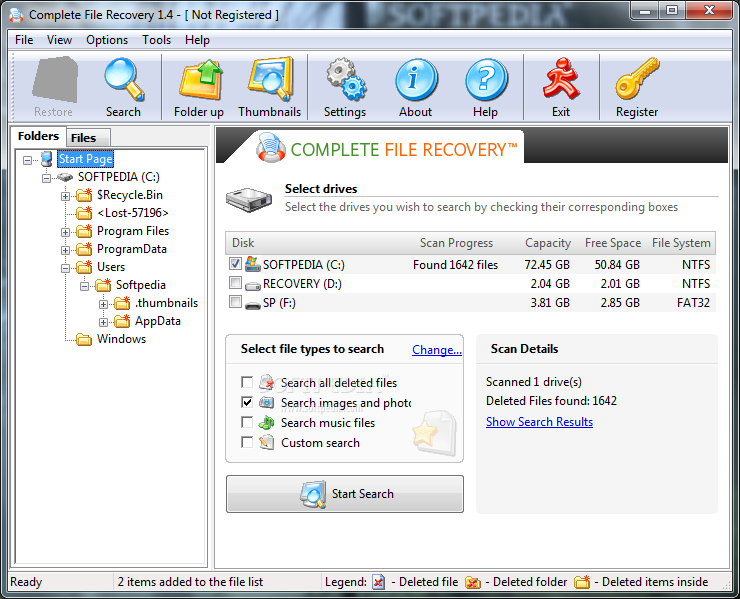Open Help with the question mark icon
Screen dimensions: 740x599
pyautogui.click(x=486, y=79)
